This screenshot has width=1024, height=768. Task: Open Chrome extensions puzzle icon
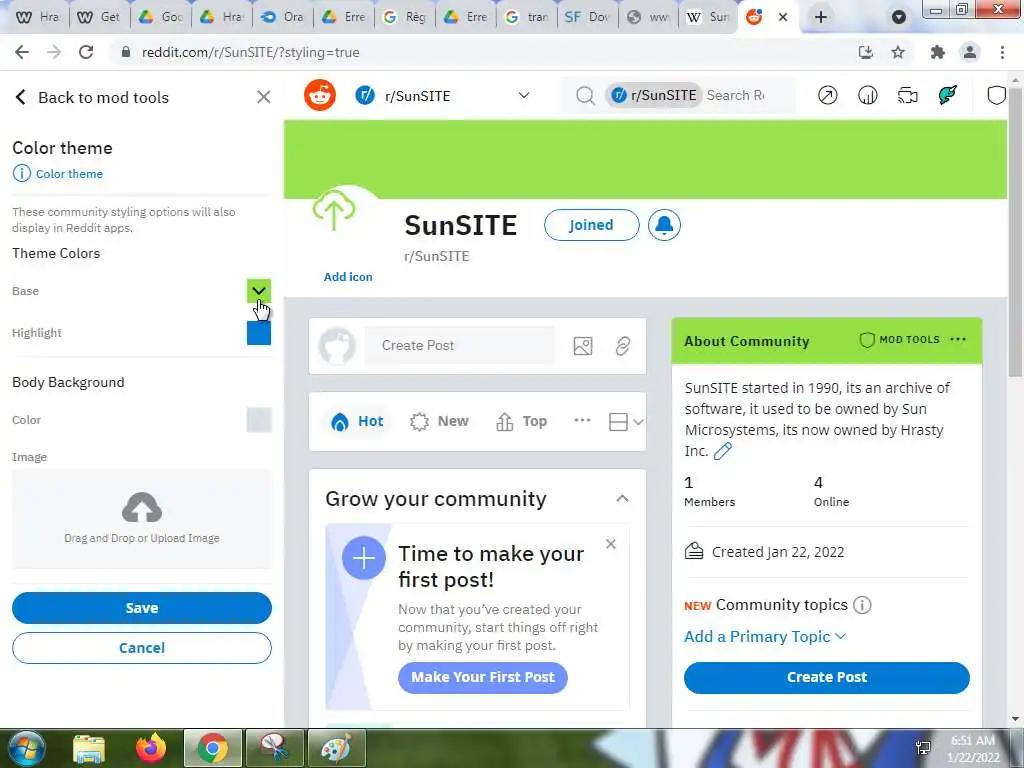(x=938, y=52)
